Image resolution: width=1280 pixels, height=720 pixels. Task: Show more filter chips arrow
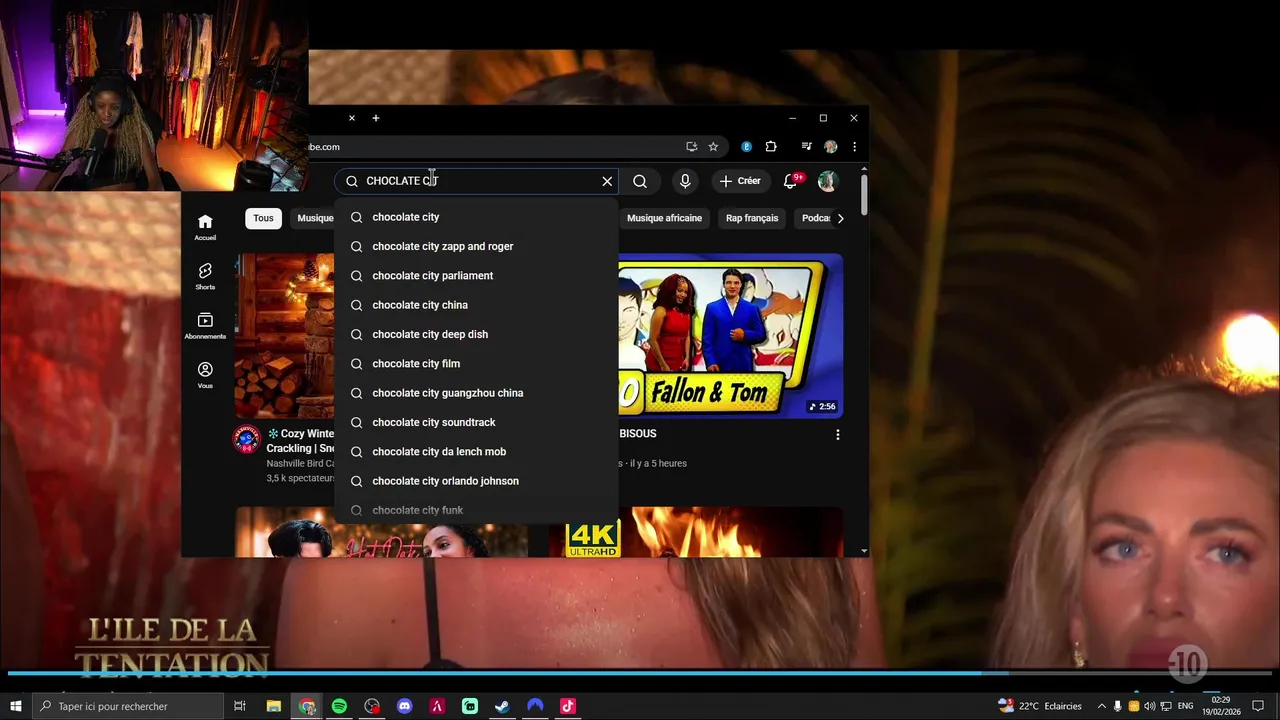pyautogui.click(x=840, y=218)
